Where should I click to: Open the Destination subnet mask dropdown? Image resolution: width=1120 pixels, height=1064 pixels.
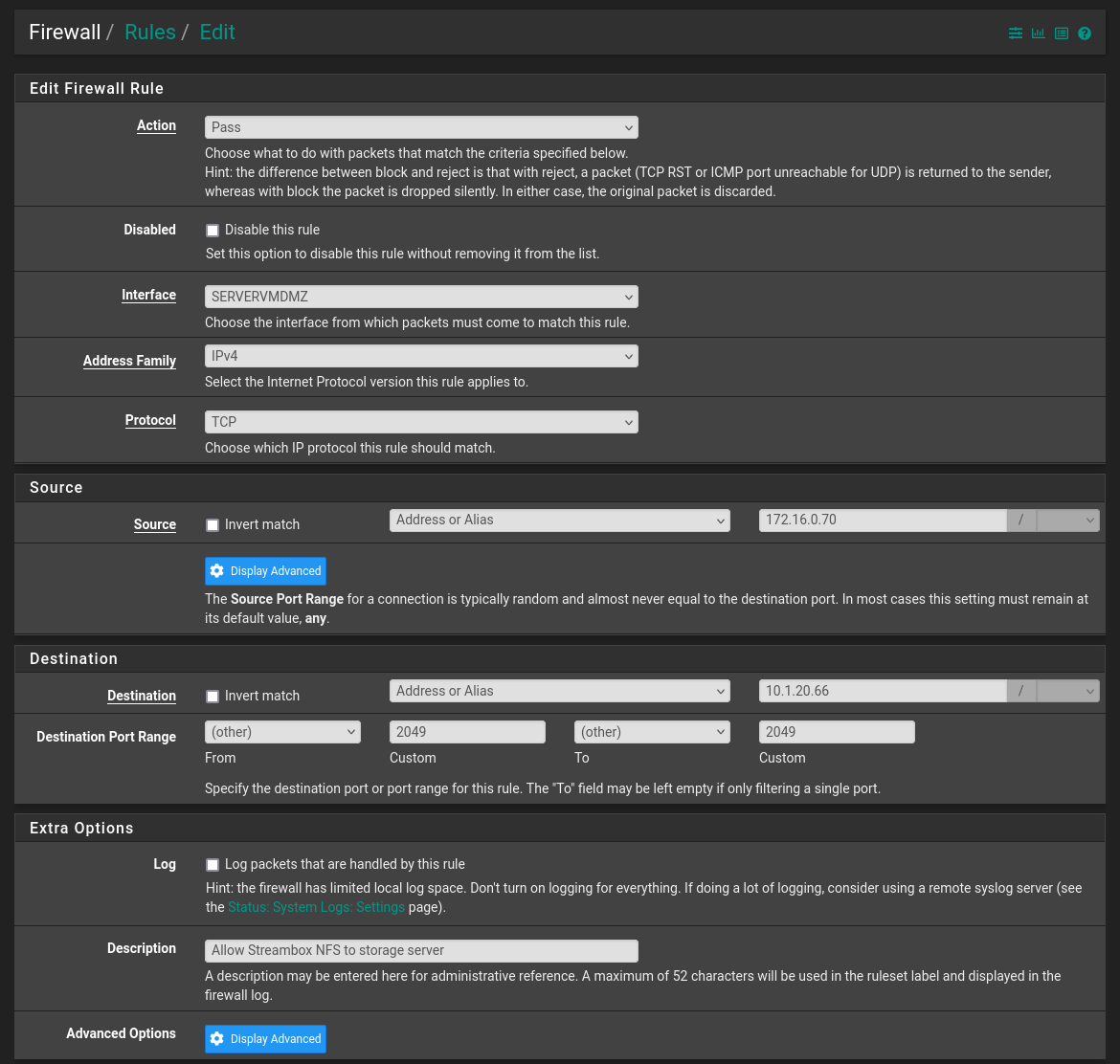pyautogui.click(x=1068, y=691)
